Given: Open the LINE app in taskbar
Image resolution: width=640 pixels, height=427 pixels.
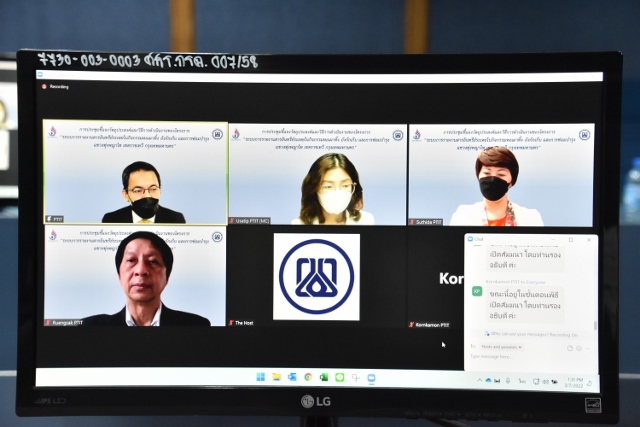Looking at the screenshot, I should click(x=340, y=377).
